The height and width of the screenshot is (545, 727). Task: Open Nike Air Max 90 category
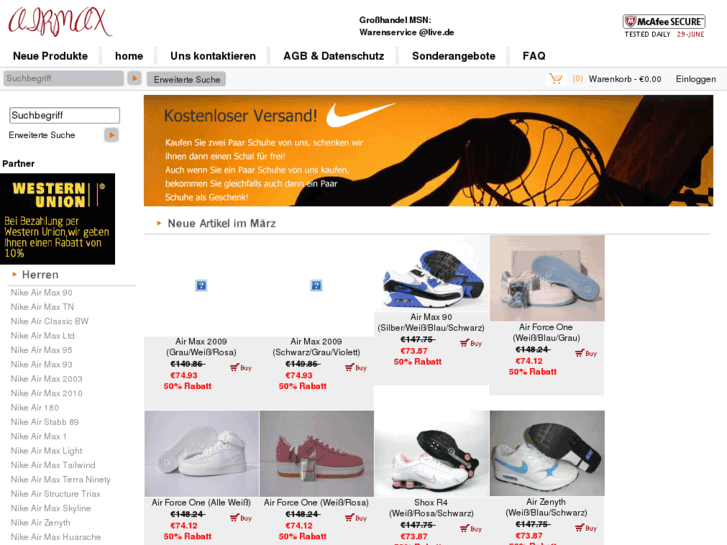(x=42, y=293)
